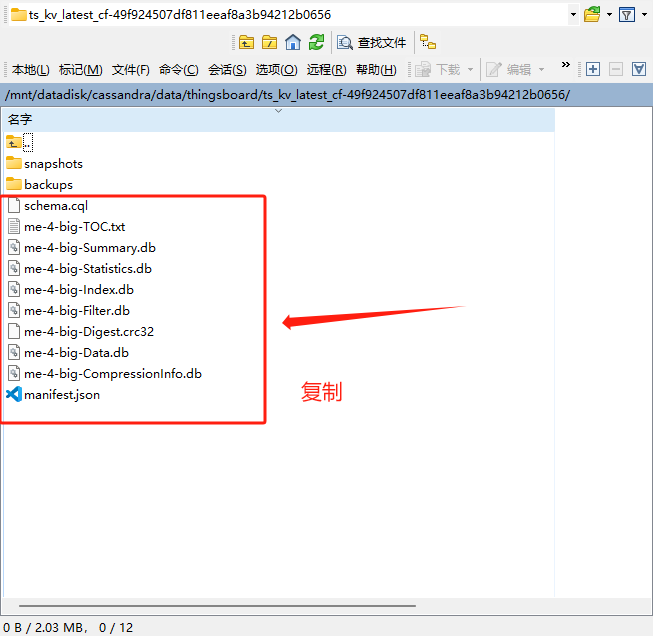
Task: Click the 名字 column header
Action: coord(279,120)
